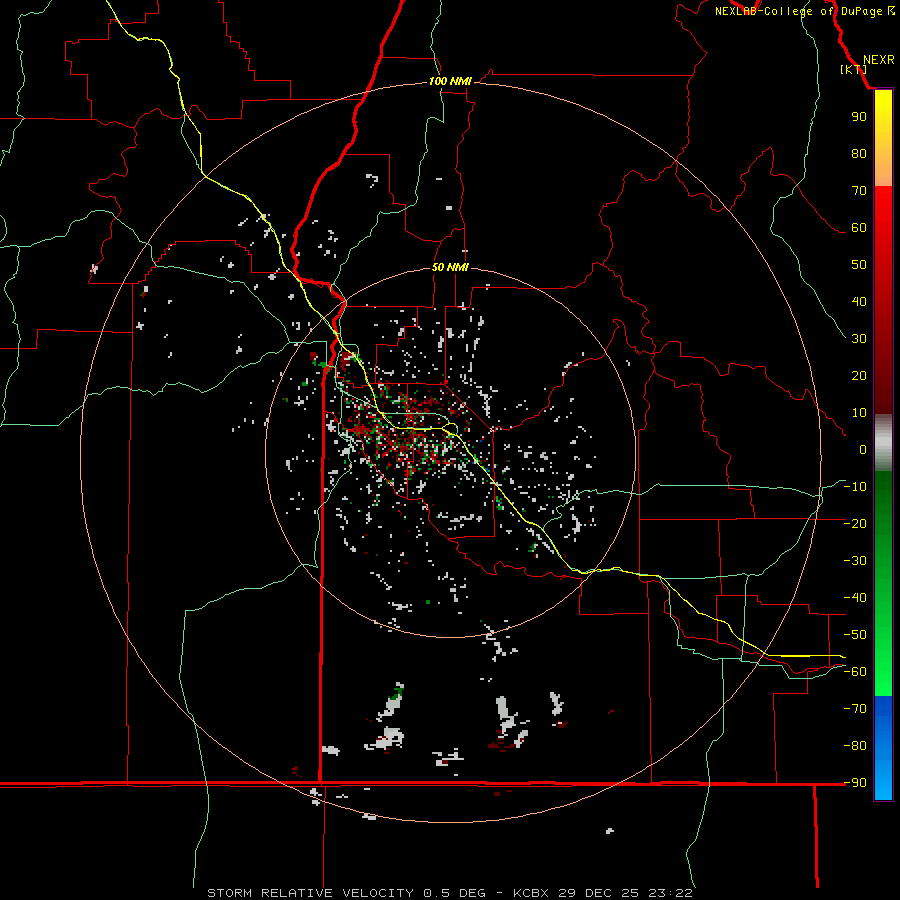Click the "-90" scale value at bottom

point(855,783)
